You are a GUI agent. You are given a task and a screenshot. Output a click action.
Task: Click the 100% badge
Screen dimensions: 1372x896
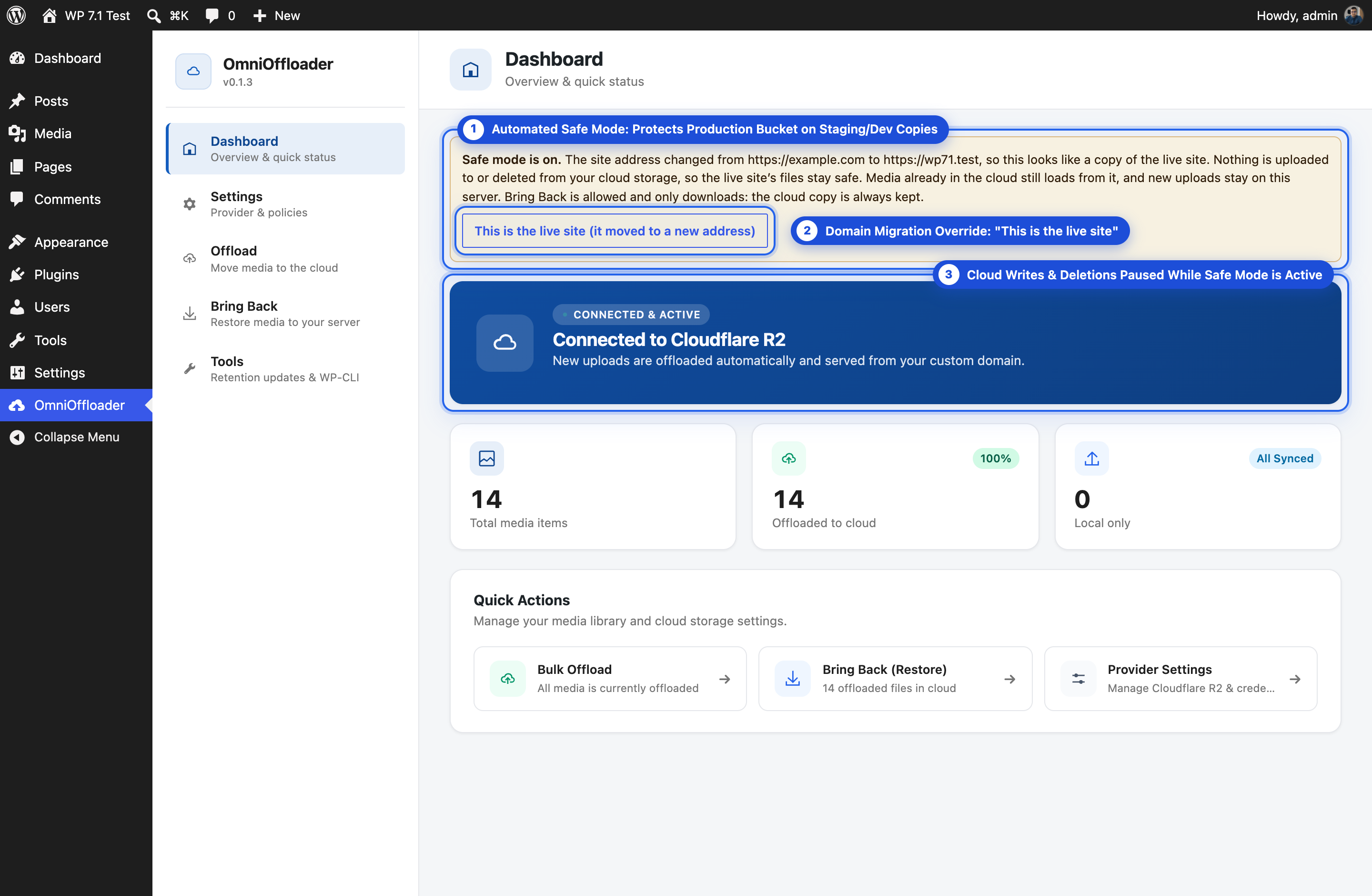point(996,458)
